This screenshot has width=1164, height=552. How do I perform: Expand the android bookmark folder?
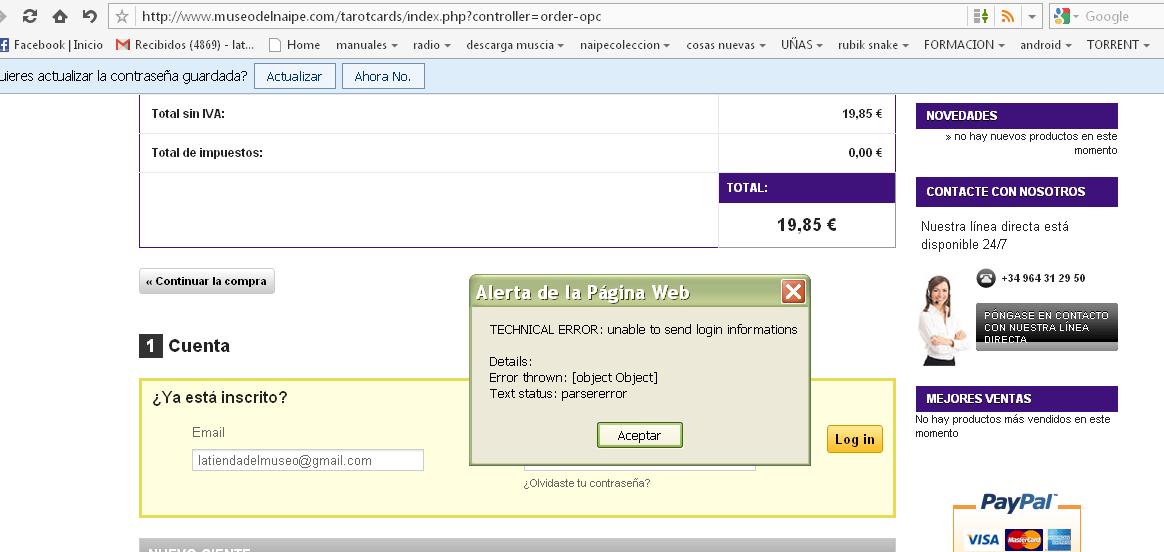coord(1046,45)
